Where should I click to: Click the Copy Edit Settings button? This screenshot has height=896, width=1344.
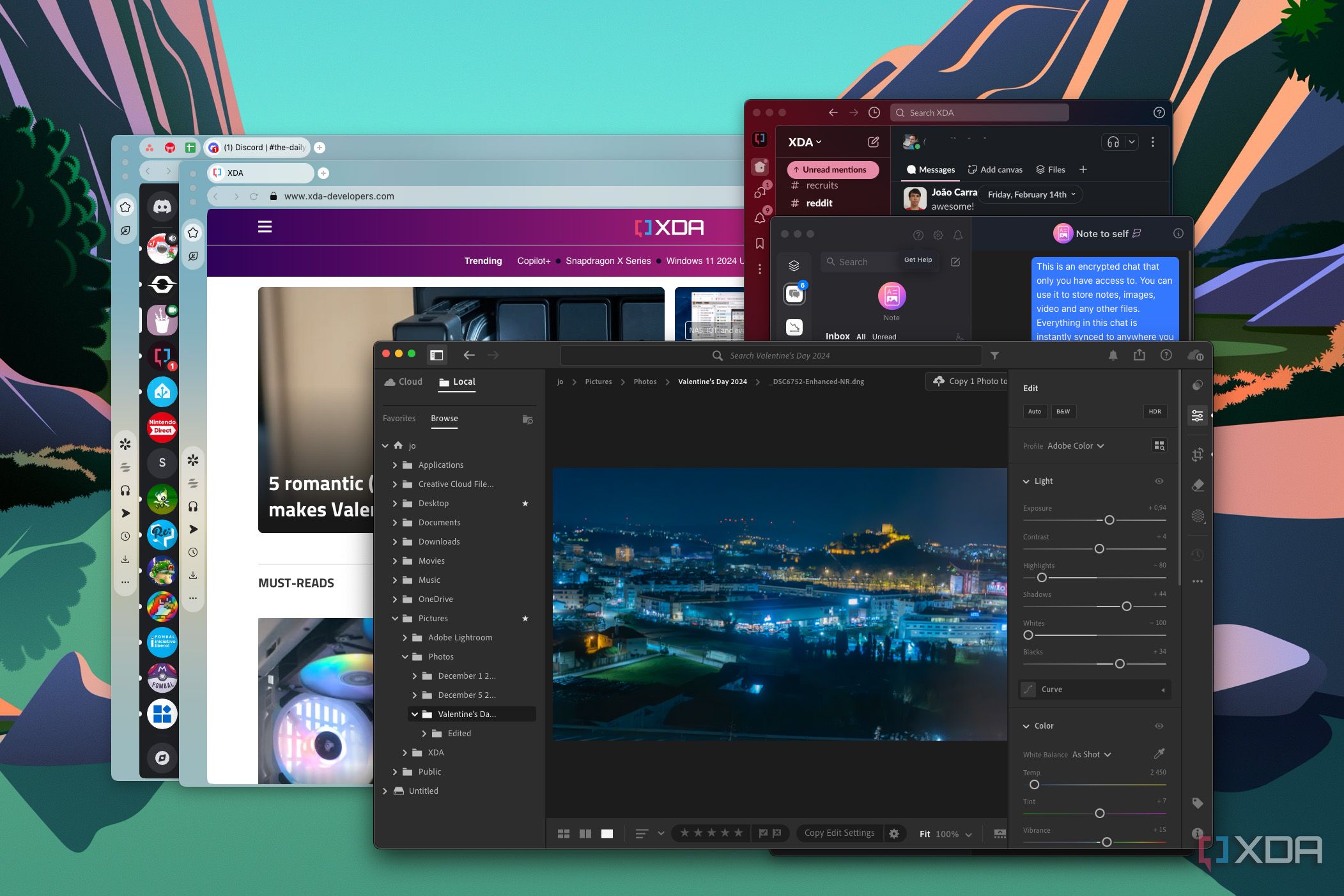[x=839, y=833]
